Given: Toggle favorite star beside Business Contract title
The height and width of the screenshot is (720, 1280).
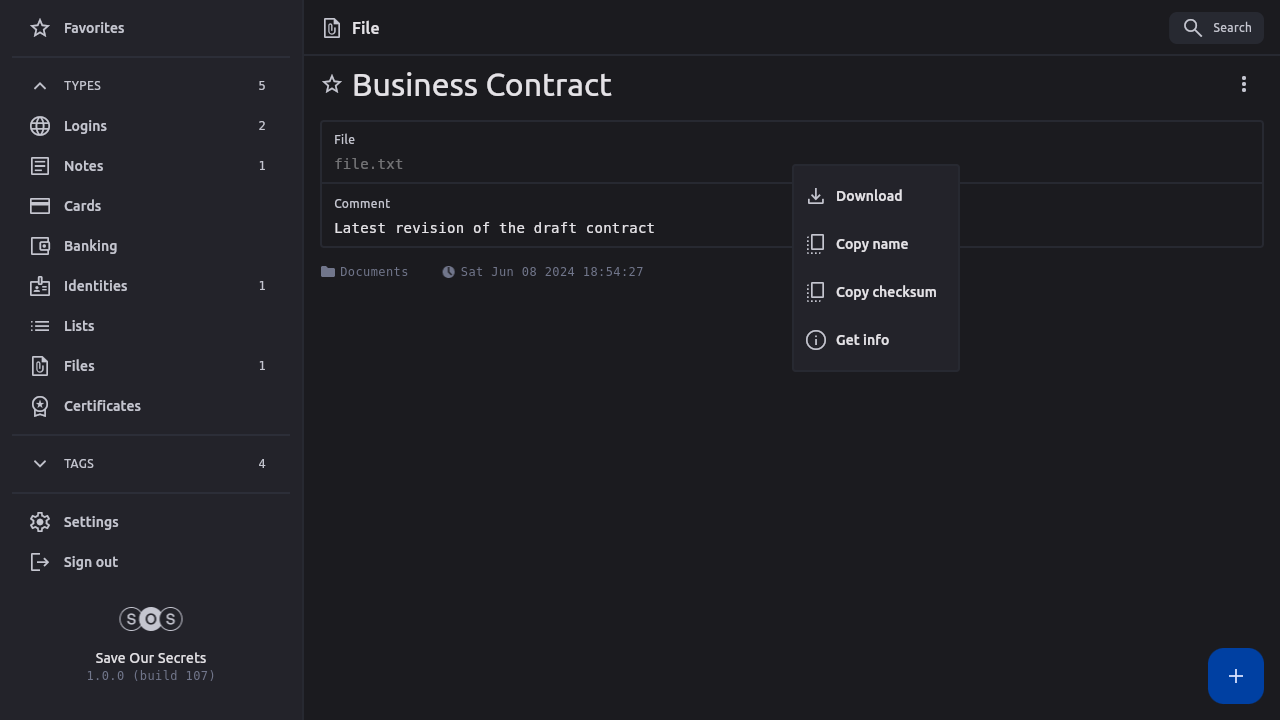Looking at the screenshot, I should pos(332,85).
